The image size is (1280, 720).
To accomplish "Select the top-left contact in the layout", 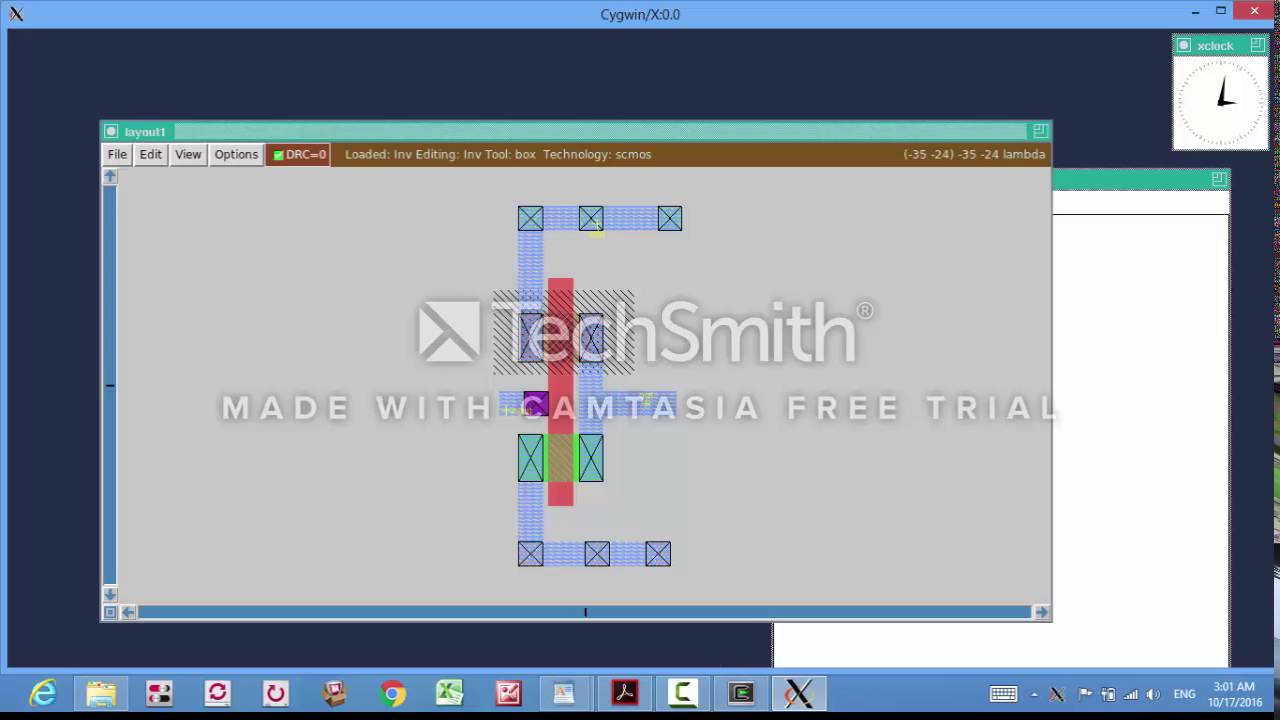I will [x=530, y=218].
